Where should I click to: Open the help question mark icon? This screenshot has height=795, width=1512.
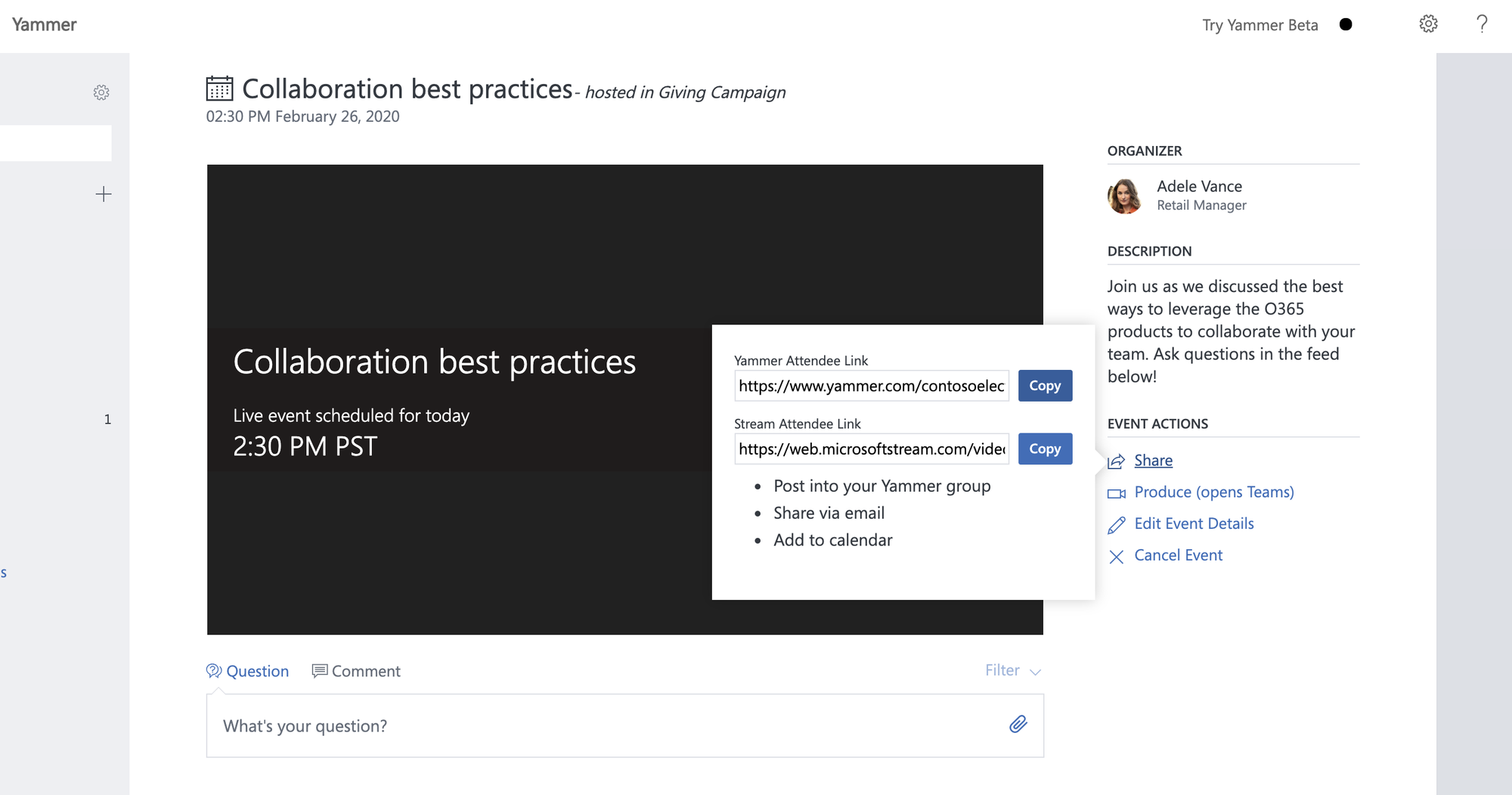coord(1482,24)
